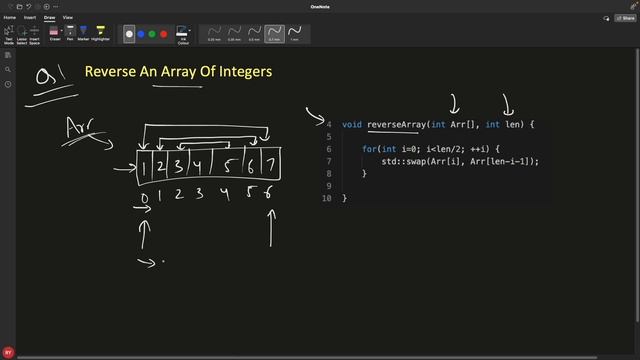The image size is (640, 360).
Task: Select the Eraser tool
Action: click(x=54, y=33)
